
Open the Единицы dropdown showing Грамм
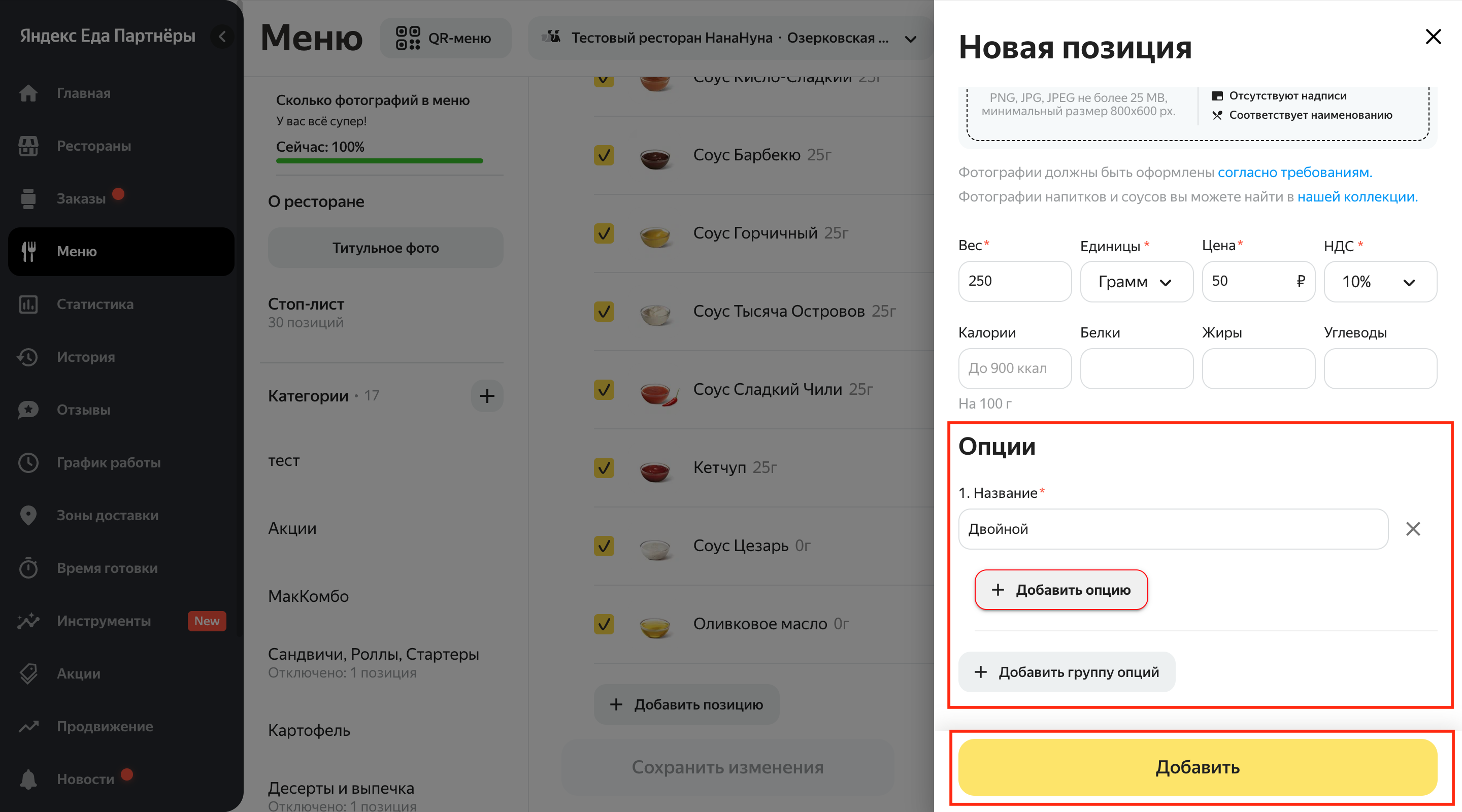1136,282
